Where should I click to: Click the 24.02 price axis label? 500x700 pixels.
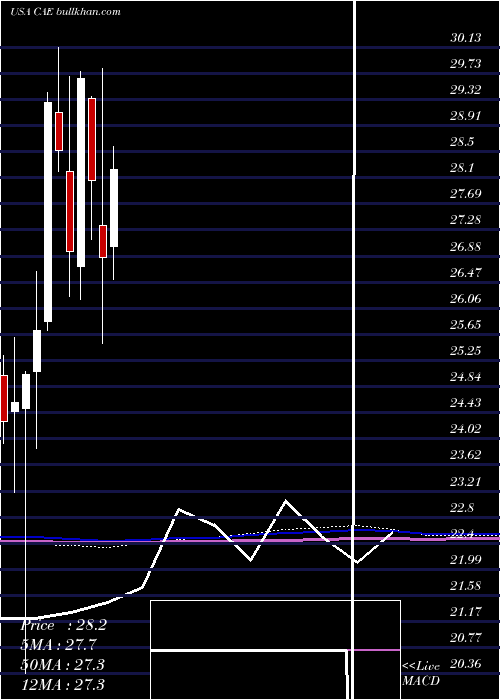click(x=466, y=429)
